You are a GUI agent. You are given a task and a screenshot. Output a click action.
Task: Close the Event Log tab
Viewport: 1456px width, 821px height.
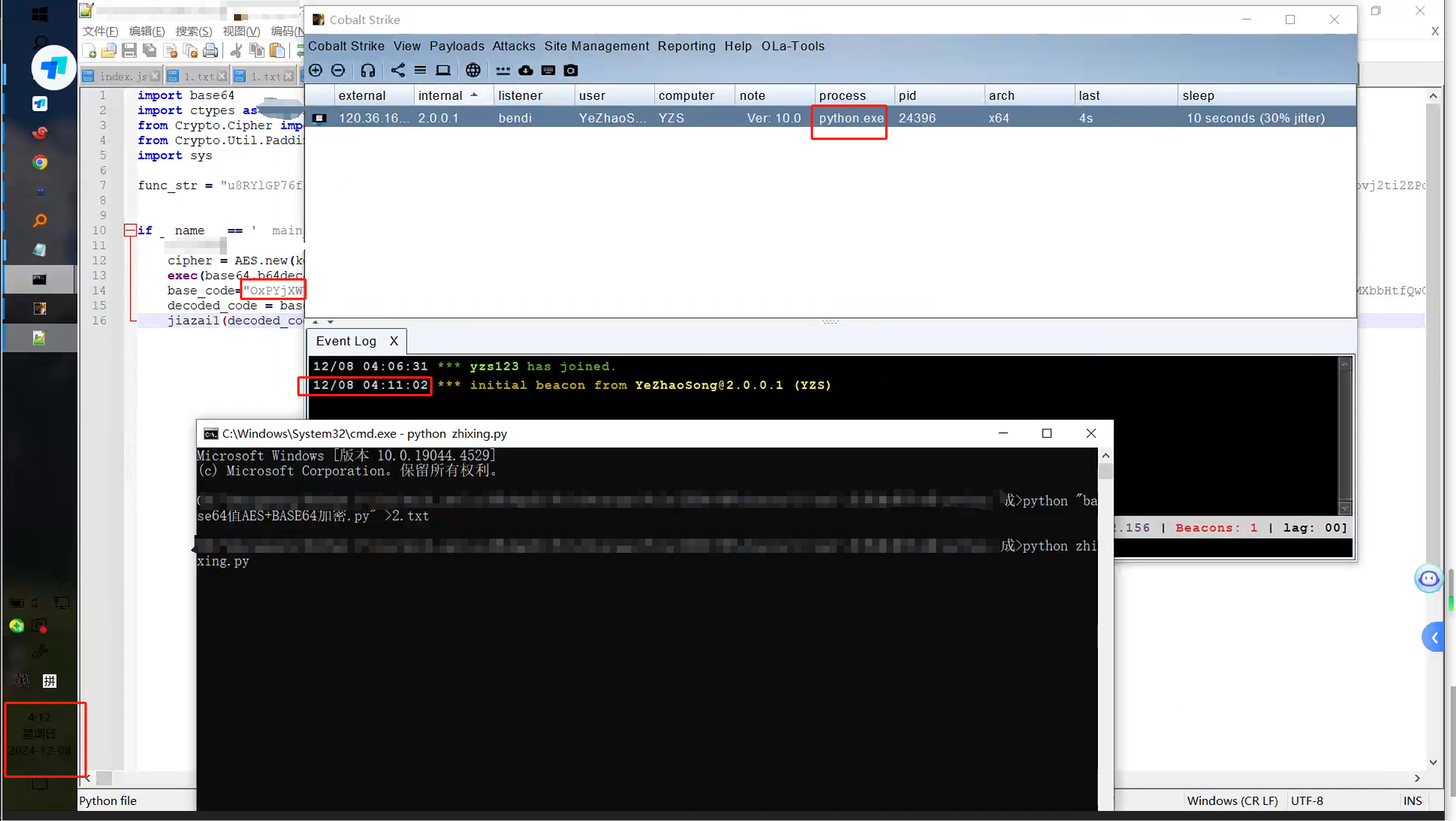tap(394, 341)
